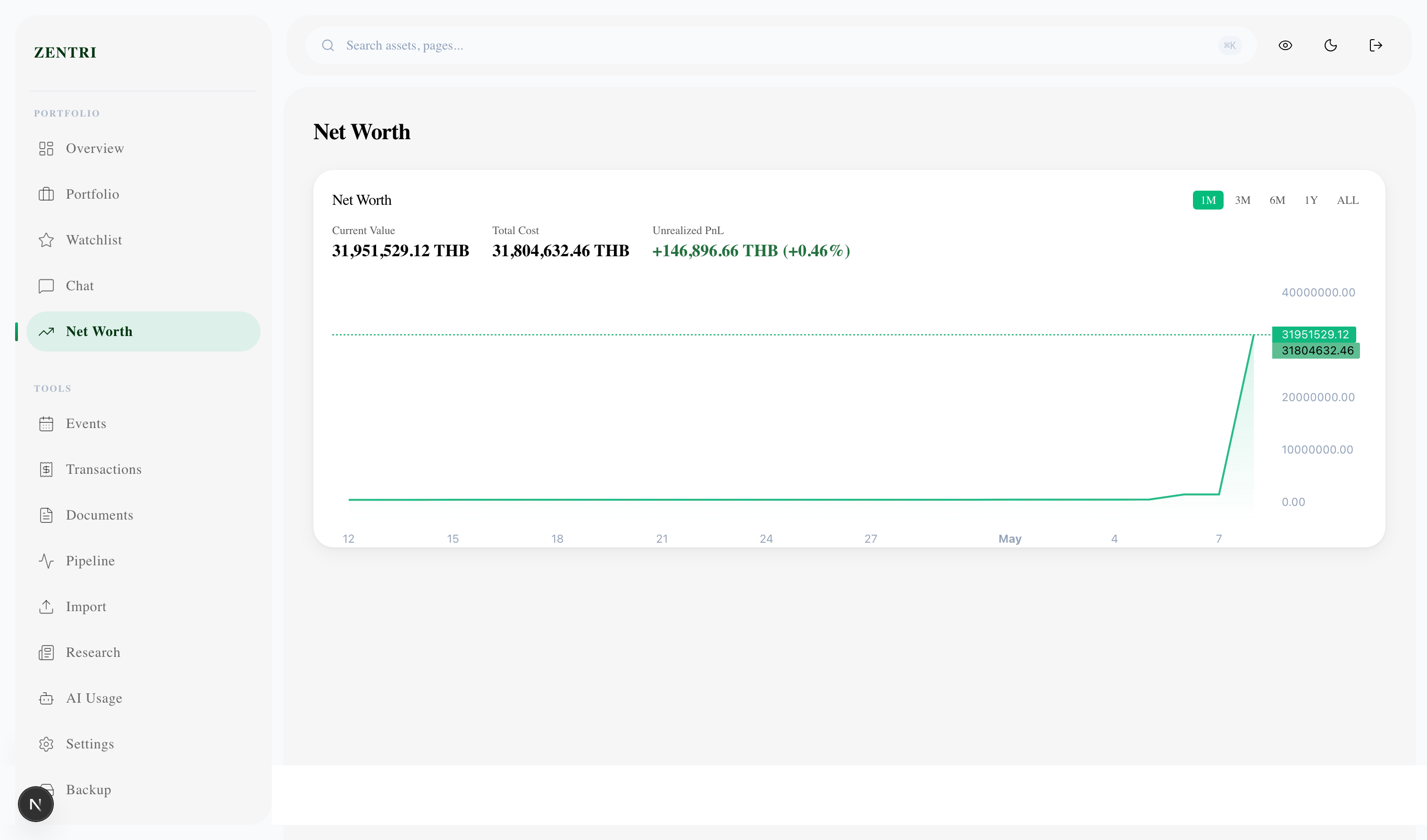
Task: Go to the Pipeline page
Action: (x=143, y=561)
